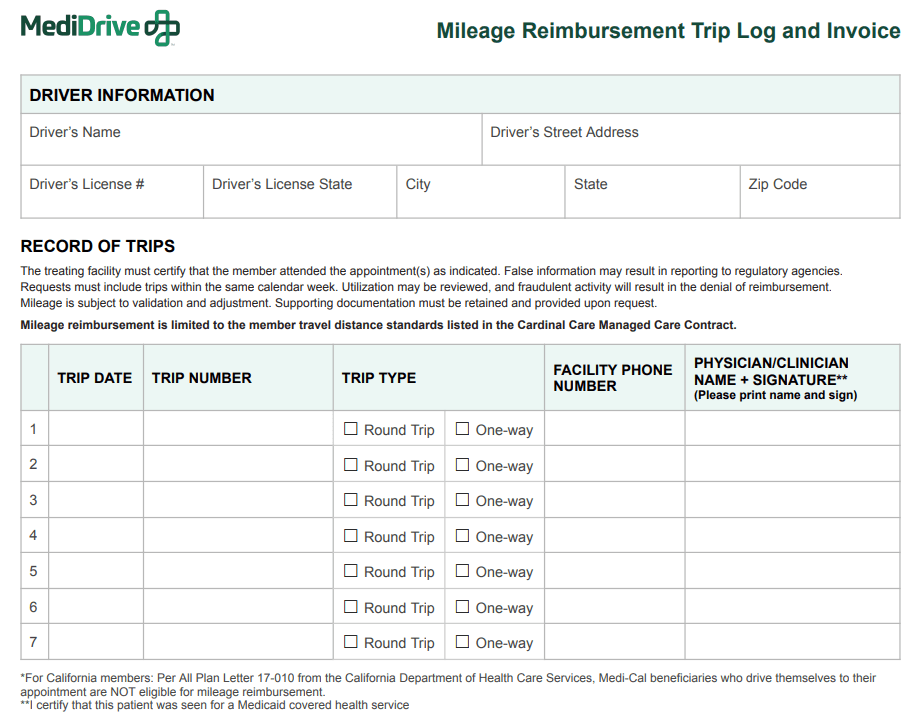The image size is (924, 722).
Task: Click Trip Date cell in row 4
Action: tap(96, 535)
